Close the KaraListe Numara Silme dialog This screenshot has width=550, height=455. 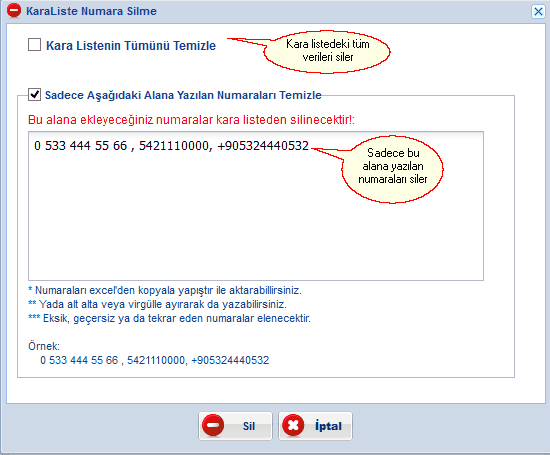pos(538,12)
